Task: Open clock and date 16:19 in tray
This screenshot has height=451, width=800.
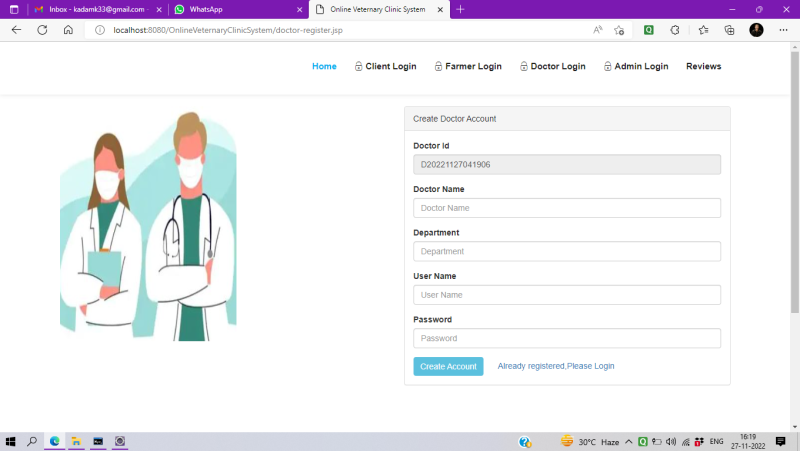Action: click(x=748, y=442)
